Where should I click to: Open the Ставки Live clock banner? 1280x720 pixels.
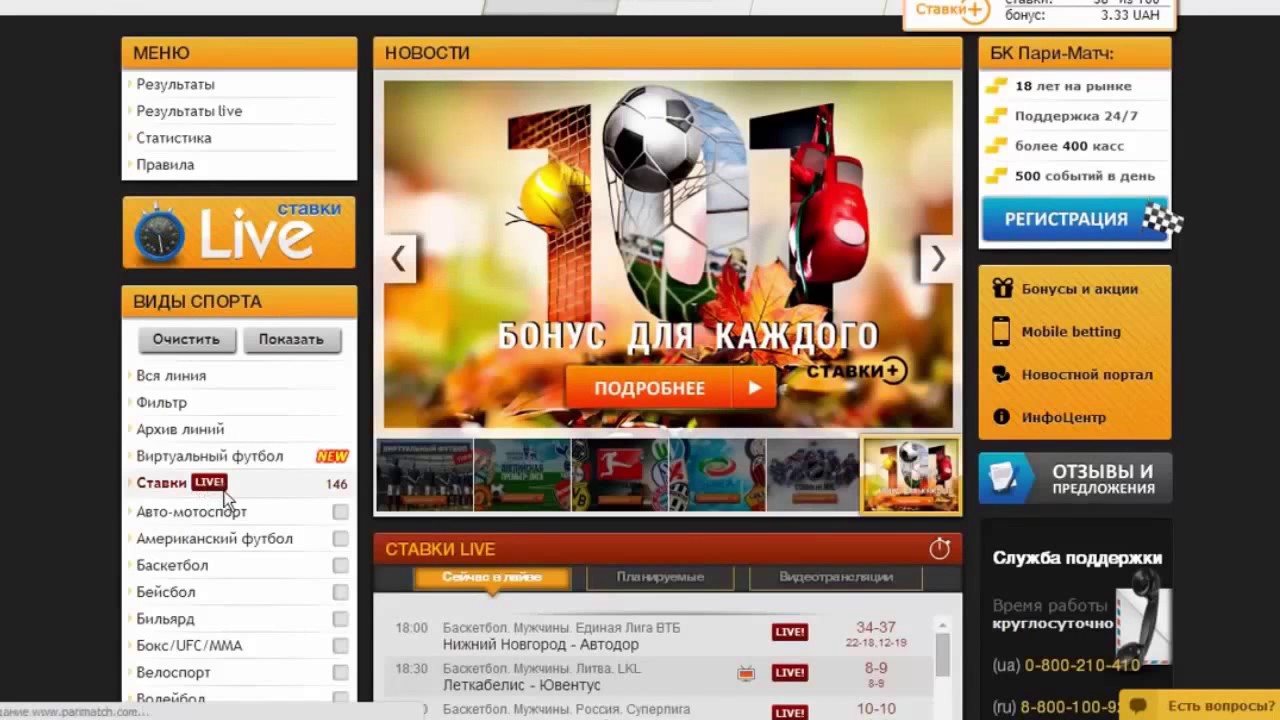(239, 232)
